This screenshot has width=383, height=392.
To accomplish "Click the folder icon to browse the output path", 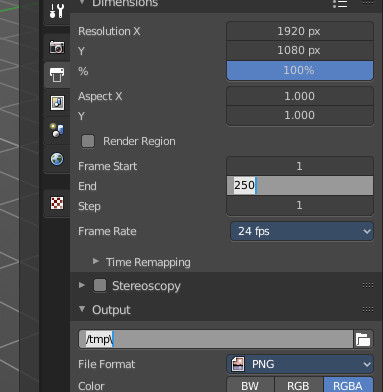I will 363,339.
